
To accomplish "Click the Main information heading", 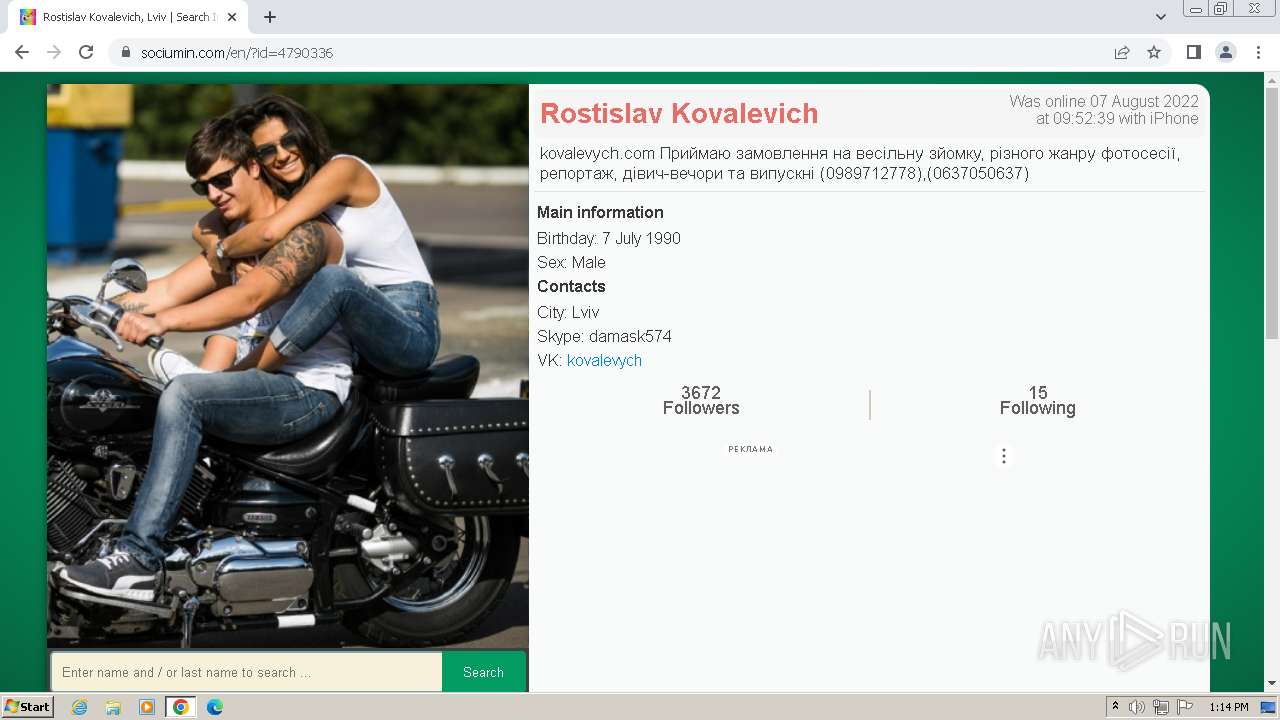I will (600, 212).
